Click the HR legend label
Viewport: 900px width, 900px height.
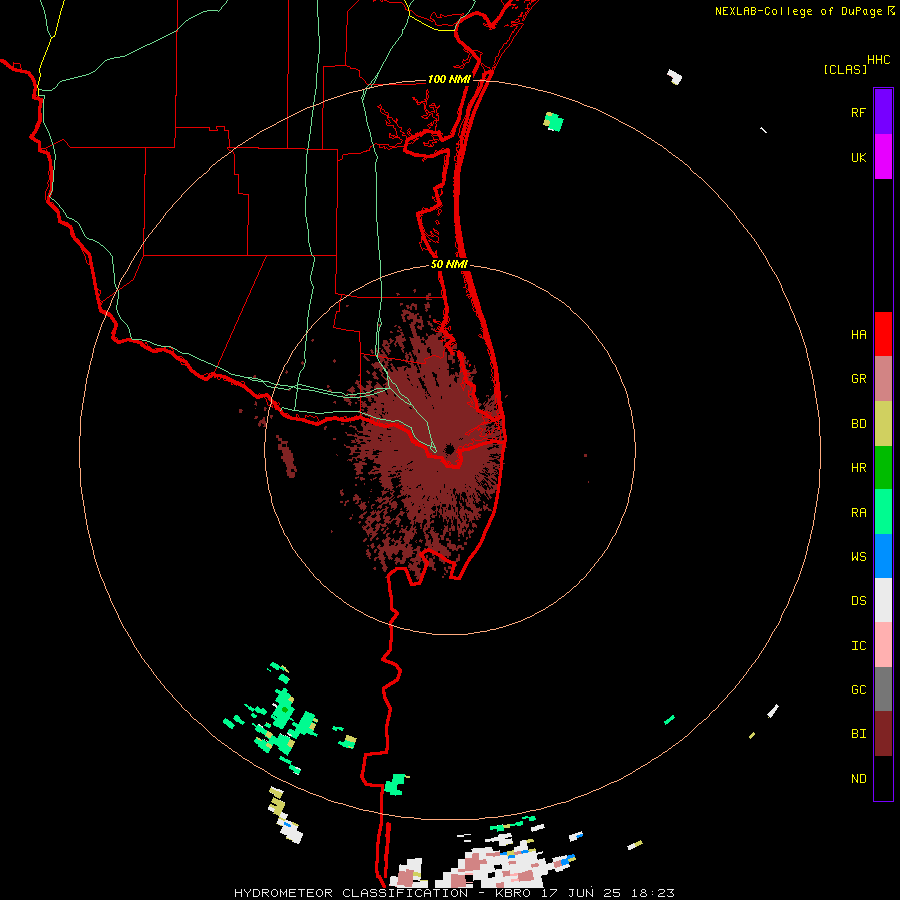[858, 468]
